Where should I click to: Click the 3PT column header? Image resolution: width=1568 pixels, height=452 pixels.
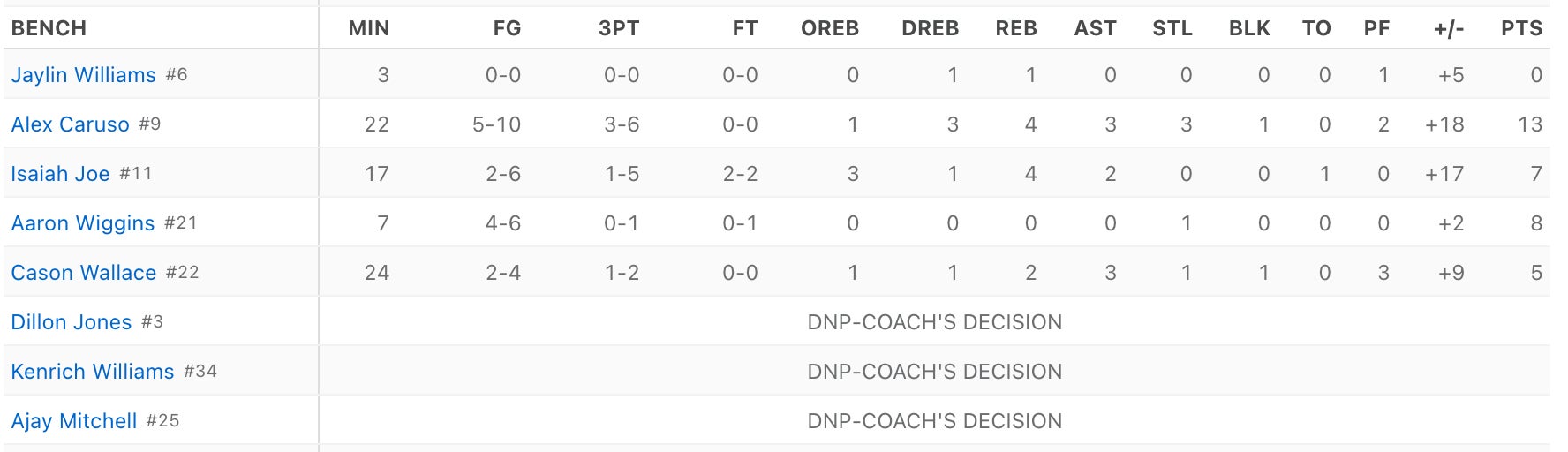(x=618, y=28)
